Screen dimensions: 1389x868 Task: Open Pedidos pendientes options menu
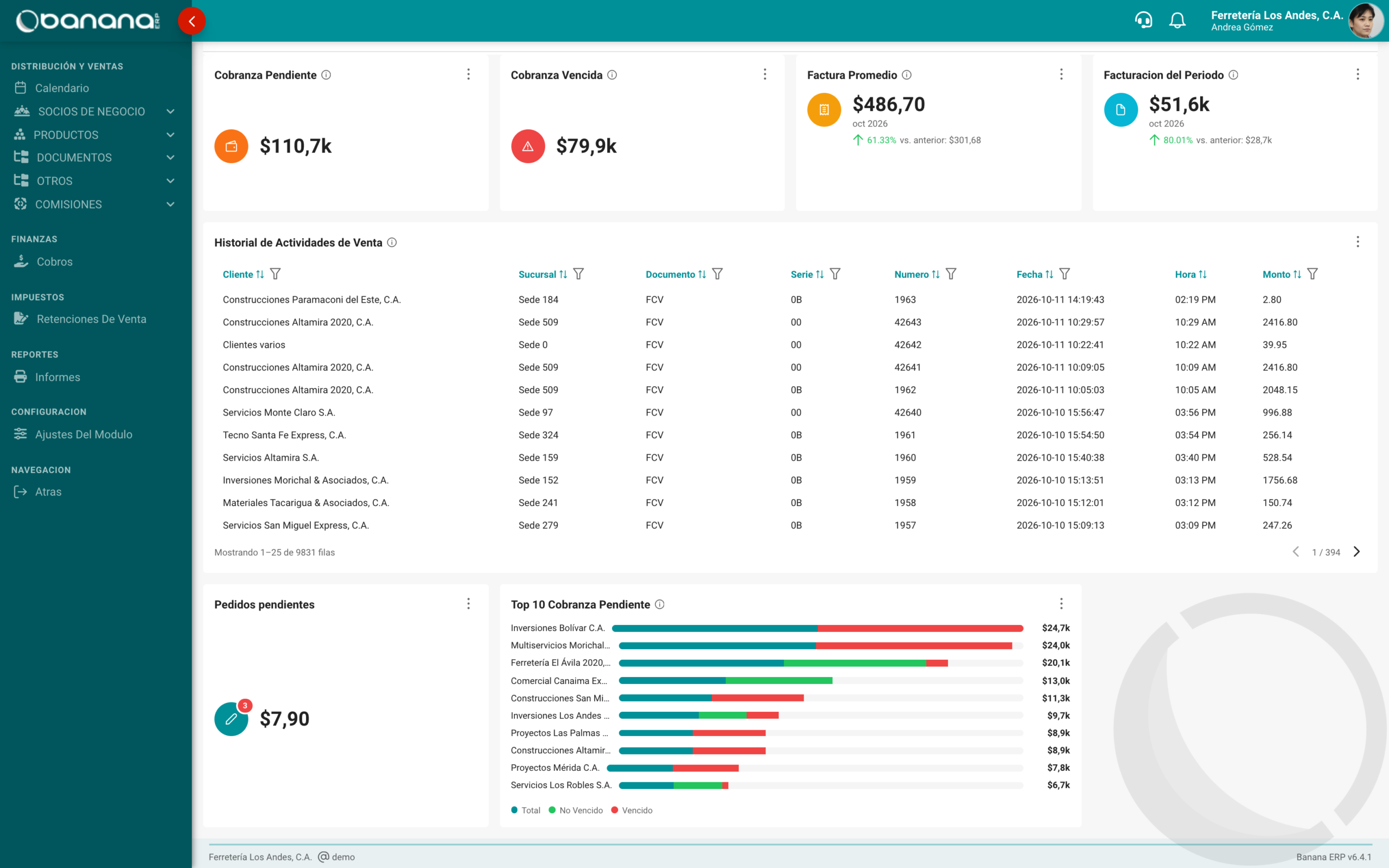468,603
